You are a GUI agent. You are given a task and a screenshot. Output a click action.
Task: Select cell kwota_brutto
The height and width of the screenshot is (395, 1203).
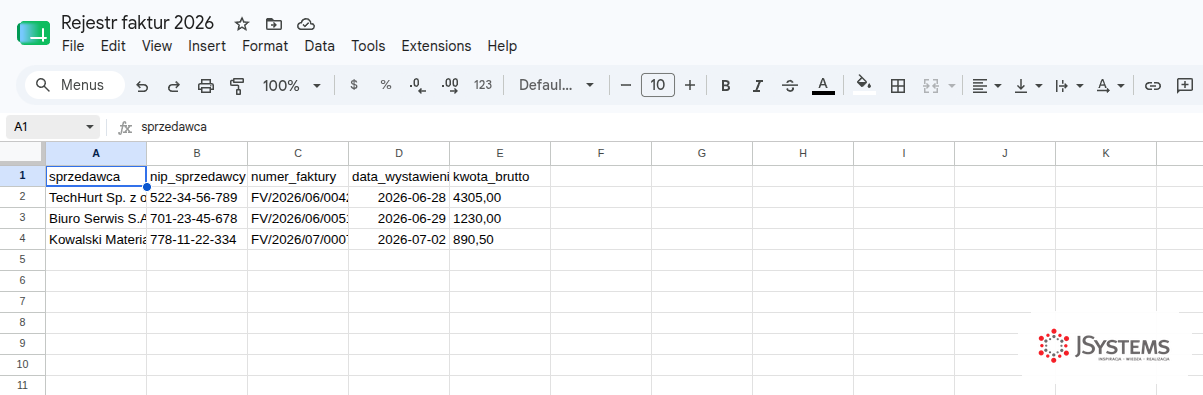(x=500, y=176)
